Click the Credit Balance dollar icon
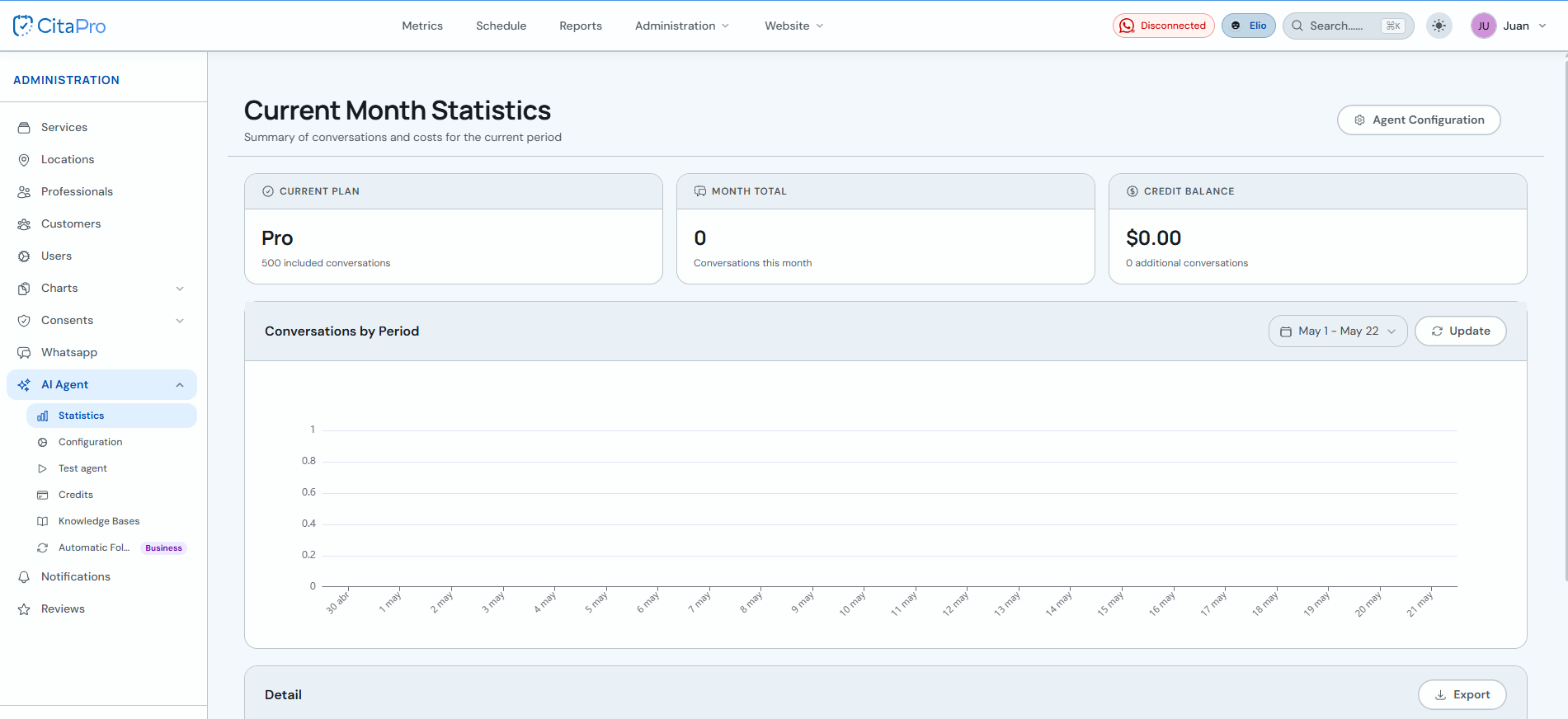This screenshot has width=1568, height=719. point(1132,191)
